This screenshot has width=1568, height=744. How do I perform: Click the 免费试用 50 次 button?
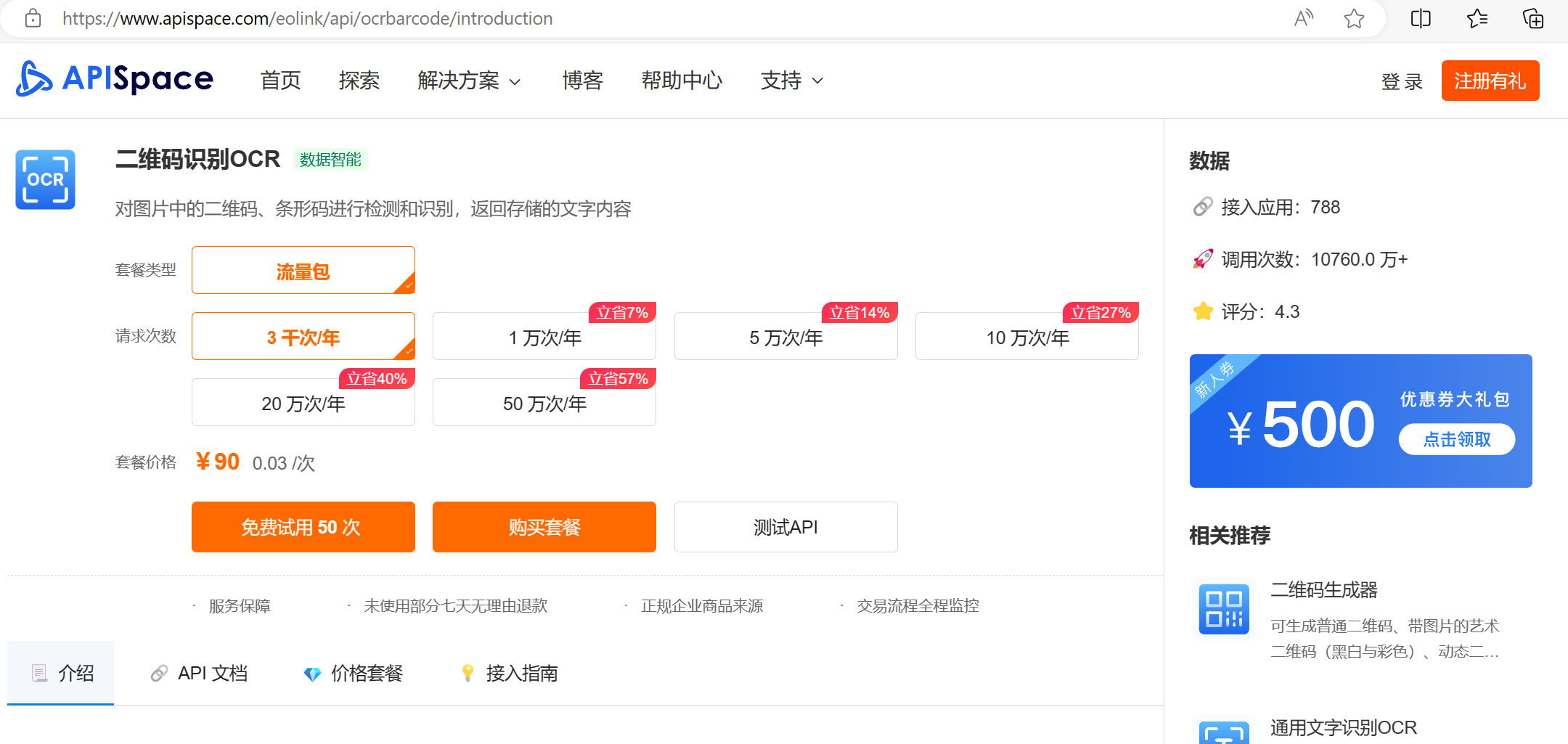click(303, 527)
